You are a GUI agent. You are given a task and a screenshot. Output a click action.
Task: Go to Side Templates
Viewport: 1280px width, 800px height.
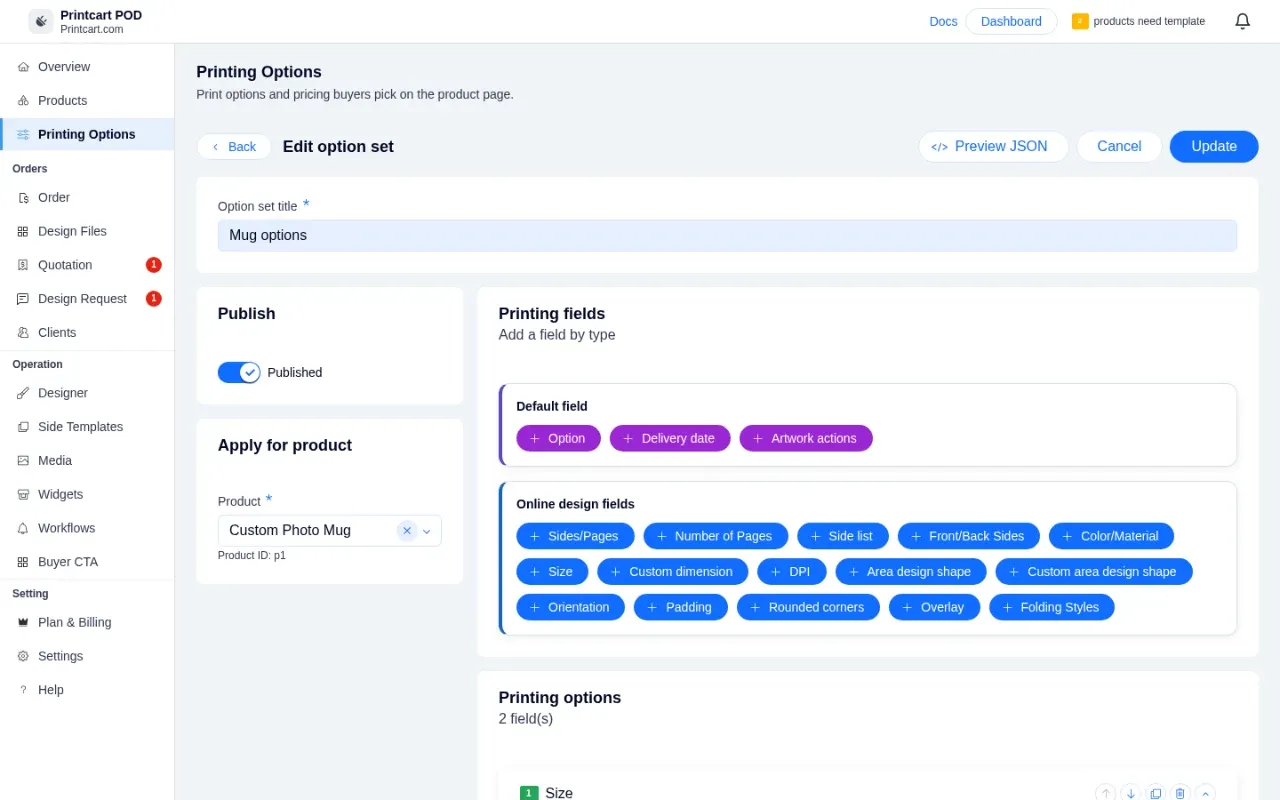coord(87,427)
